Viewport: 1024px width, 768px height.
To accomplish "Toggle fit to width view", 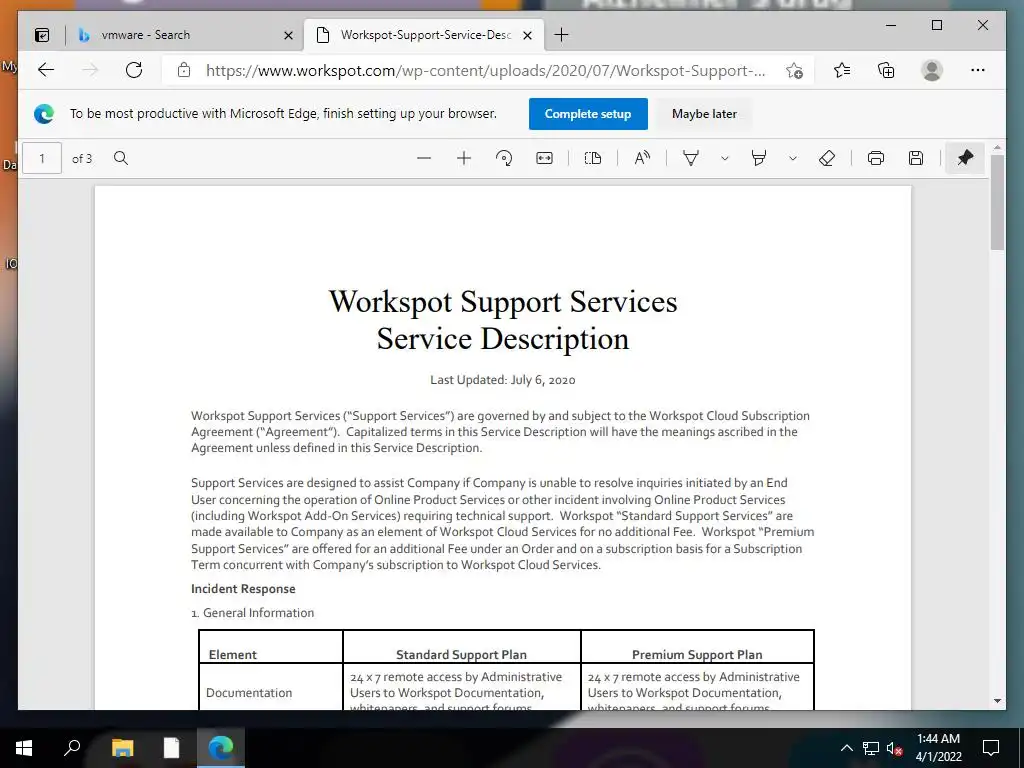I will tap(544, 158).
